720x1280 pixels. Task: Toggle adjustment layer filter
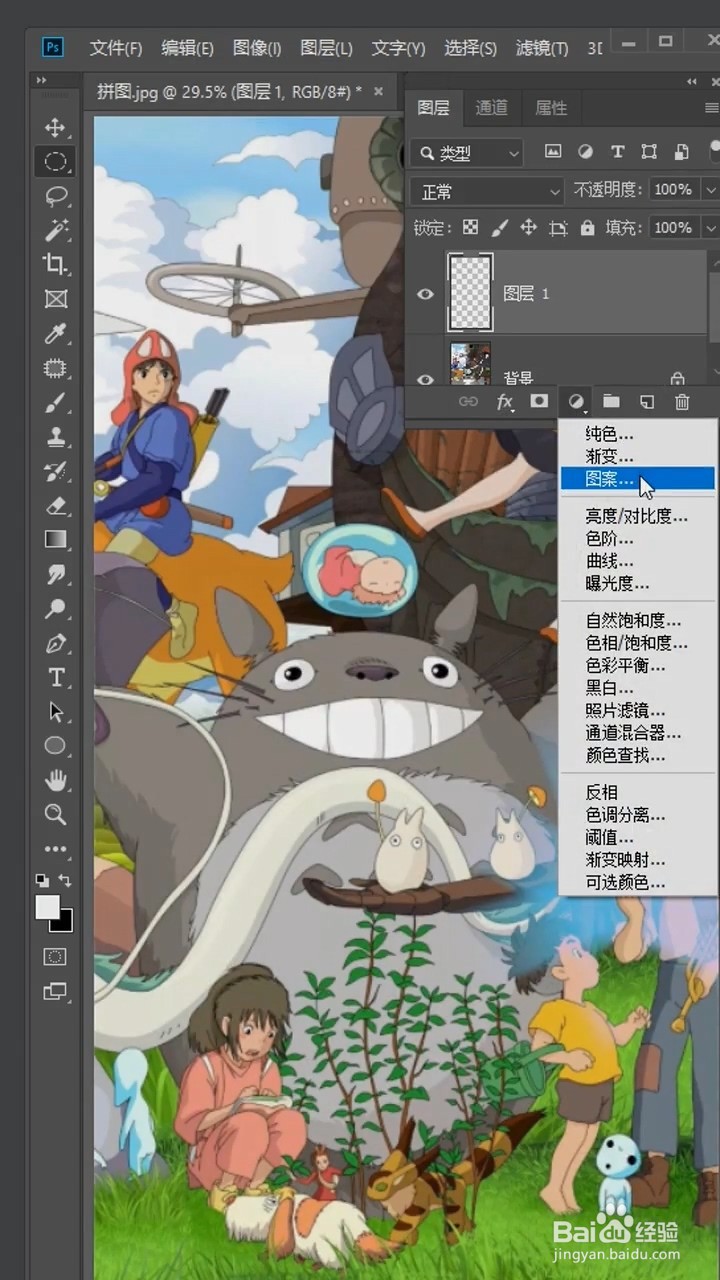pos(585,152)
